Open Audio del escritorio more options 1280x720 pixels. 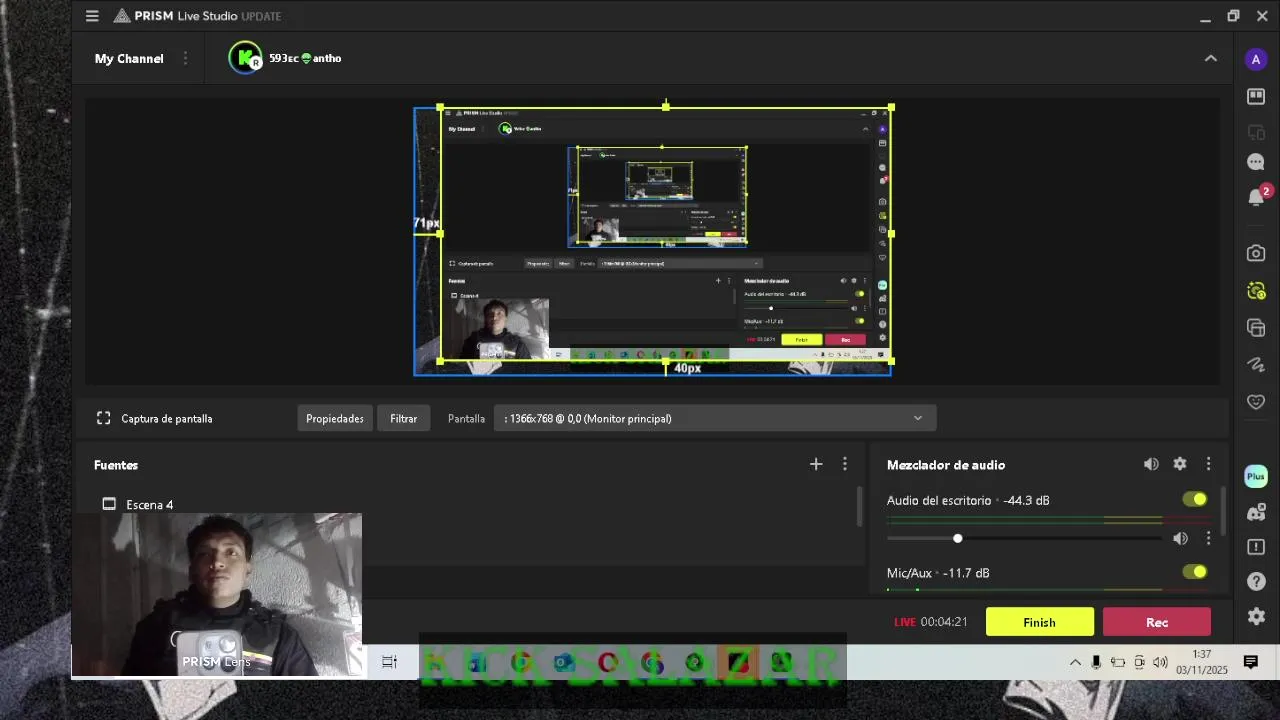pos(1208,538)
